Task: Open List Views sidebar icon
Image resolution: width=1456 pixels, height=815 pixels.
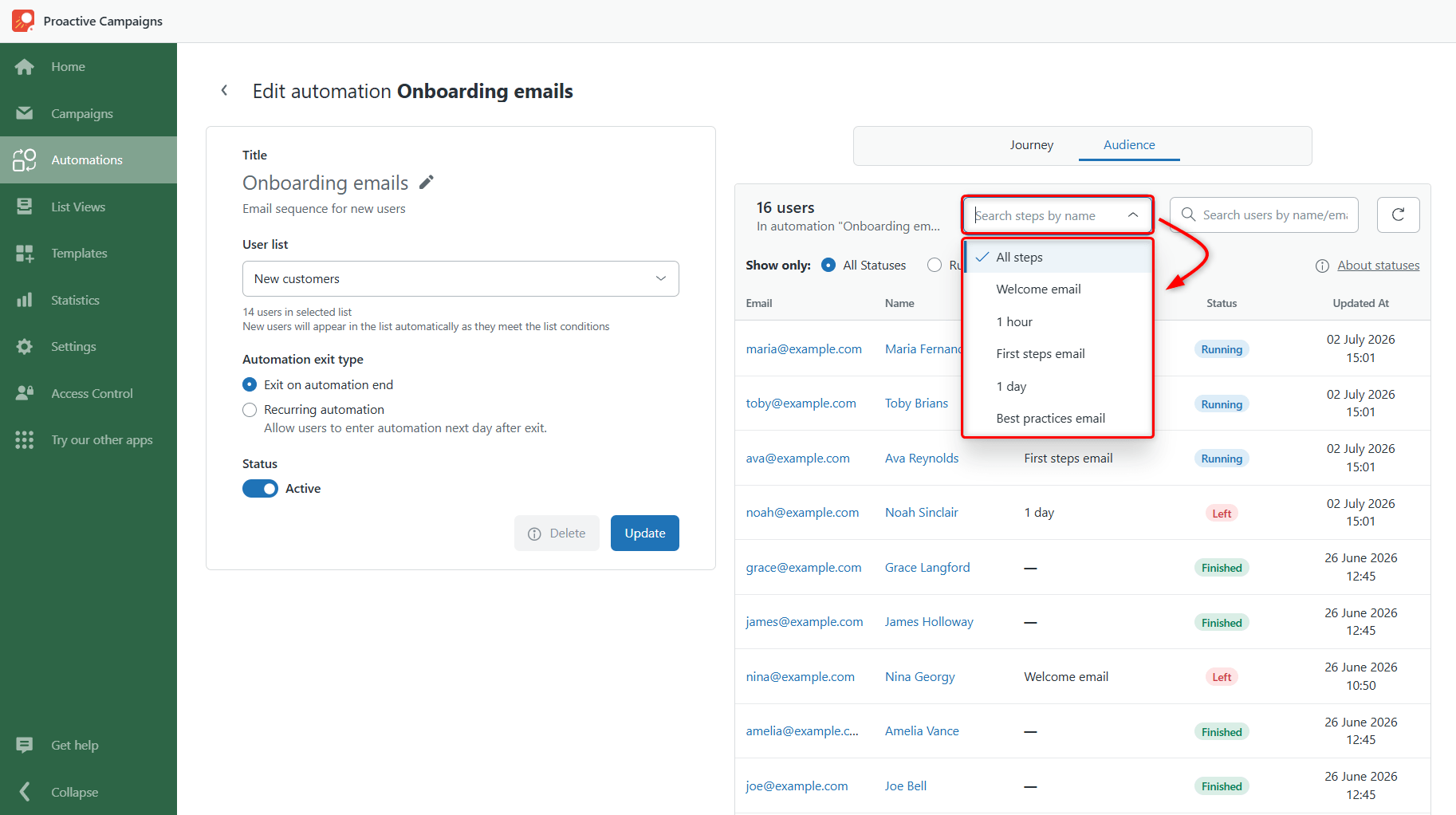Action: (25, 207)
